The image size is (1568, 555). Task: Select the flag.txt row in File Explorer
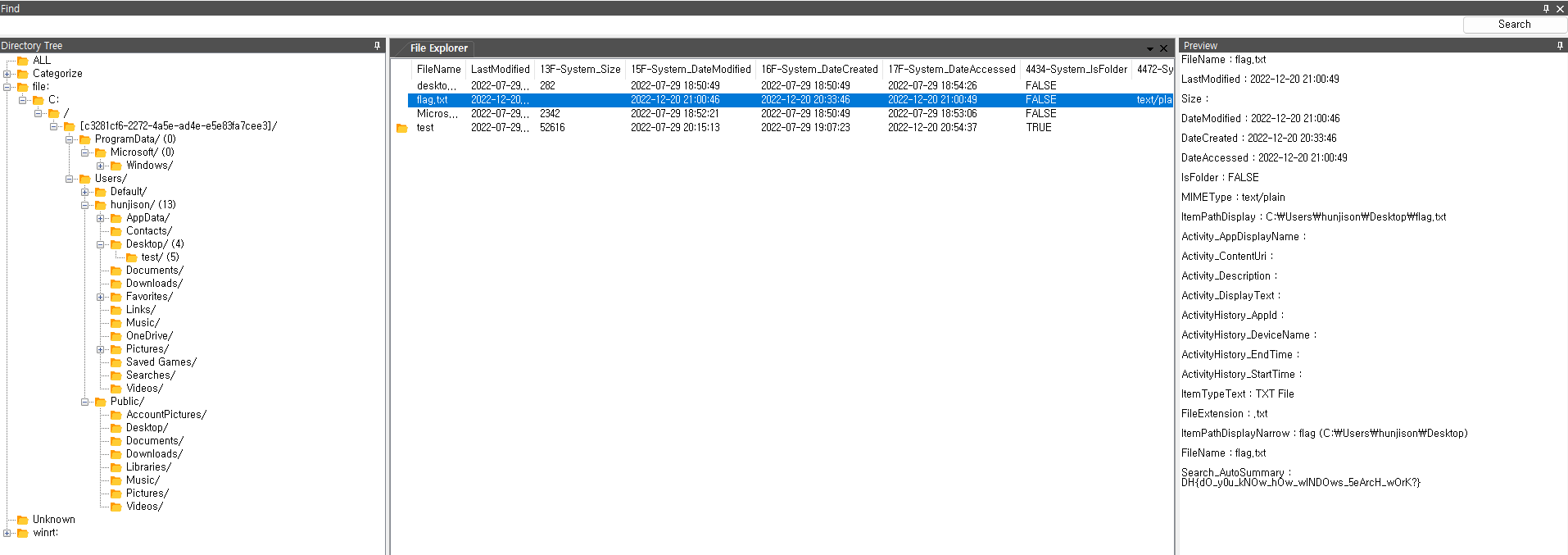[x=790, y=100]
